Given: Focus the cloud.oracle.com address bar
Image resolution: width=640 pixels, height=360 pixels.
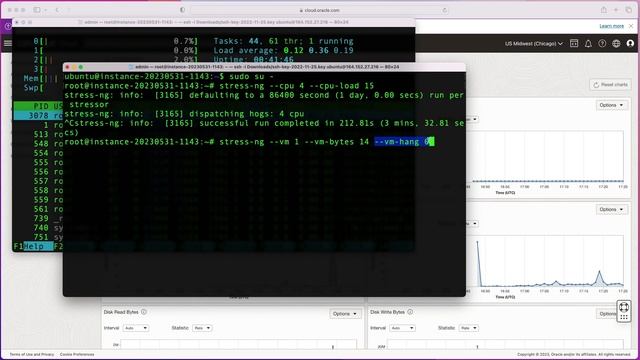Looking at the screenshot, I should tap(320, 10).
